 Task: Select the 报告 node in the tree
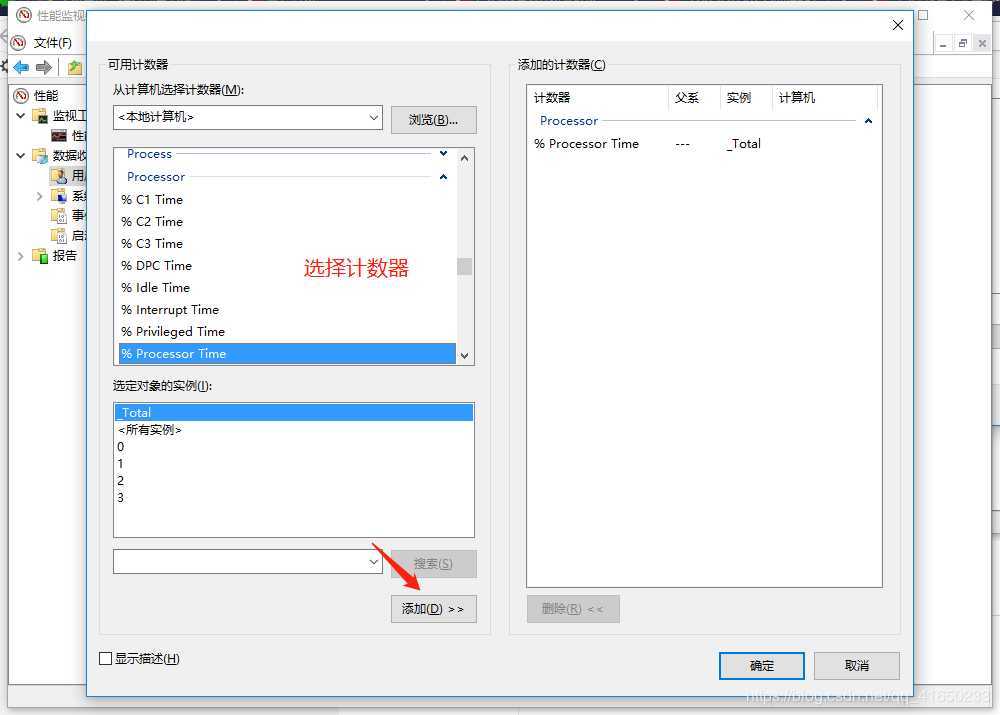[55, 256]
